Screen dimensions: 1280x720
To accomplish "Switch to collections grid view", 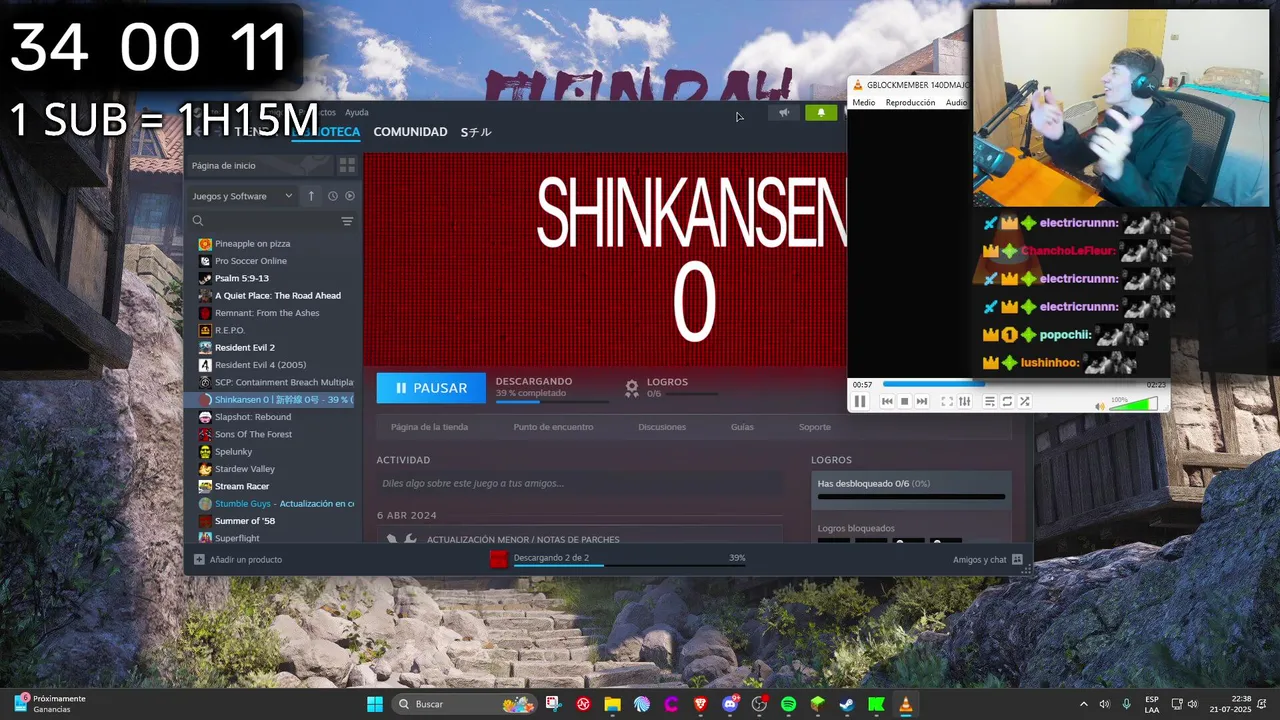I will [347, 165].
